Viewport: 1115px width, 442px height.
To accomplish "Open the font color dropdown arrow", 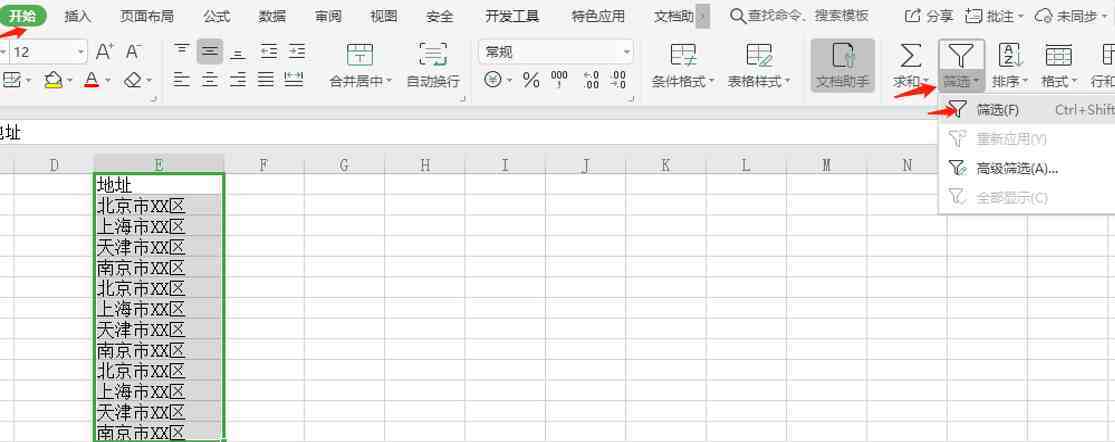I will 108,80.
